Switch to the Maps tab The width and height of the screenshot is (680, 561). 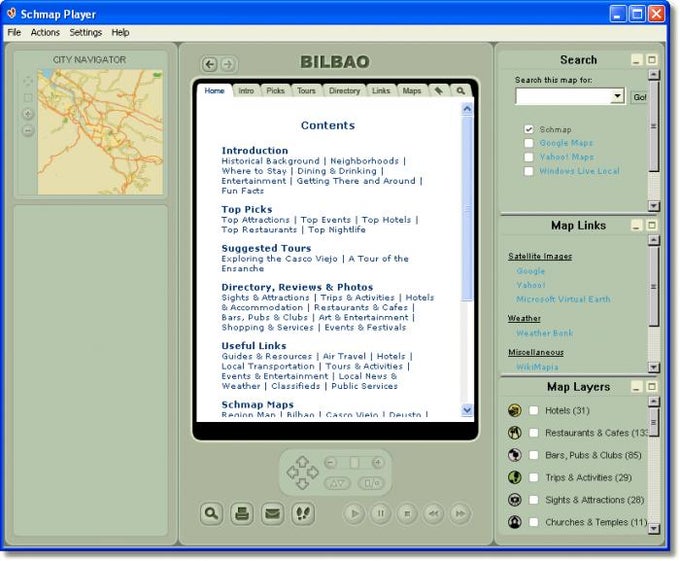(412, 91)
